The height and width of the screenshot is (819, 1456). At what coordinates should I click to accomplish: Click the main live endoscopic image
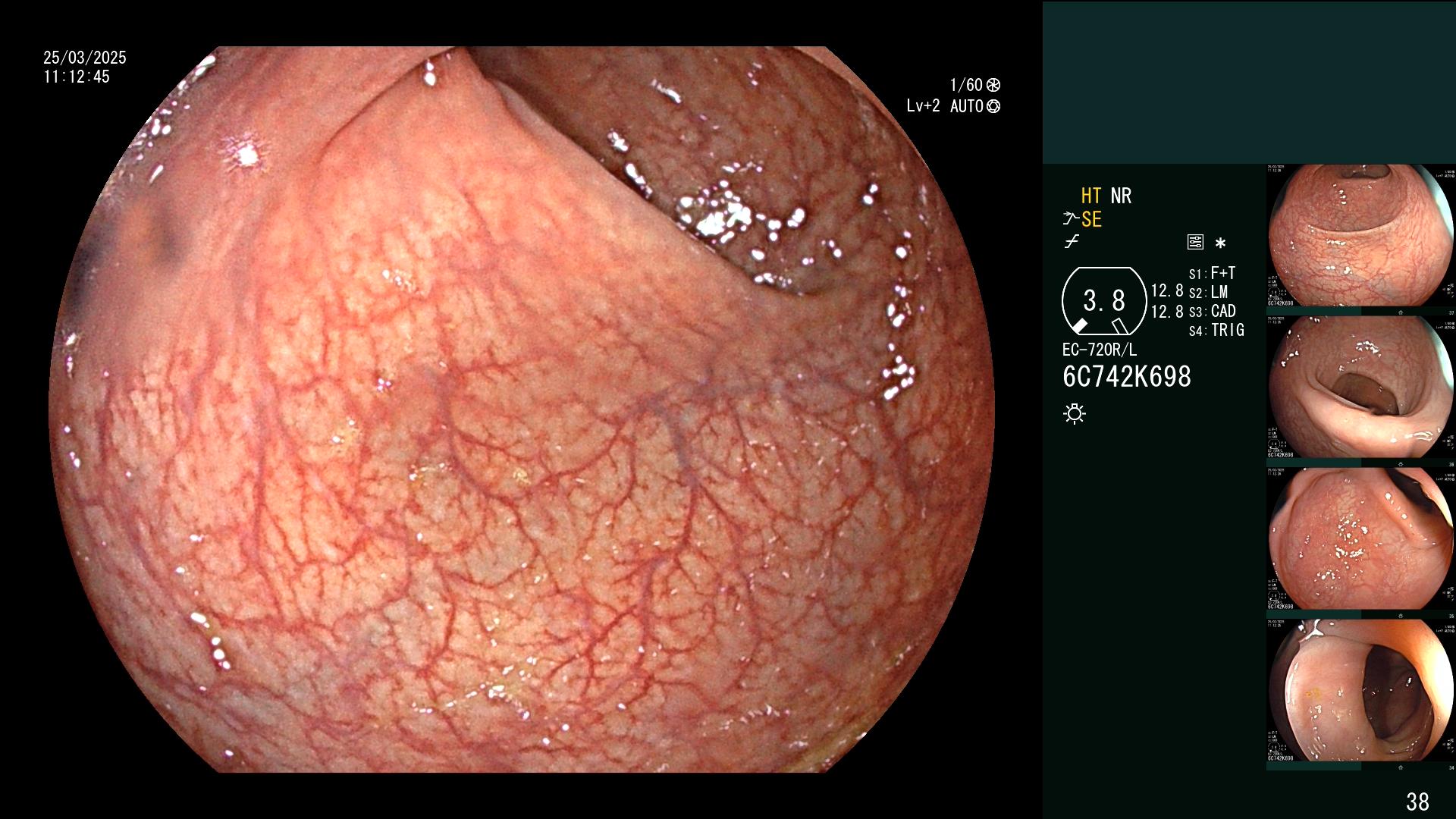[x=522, y=409]
